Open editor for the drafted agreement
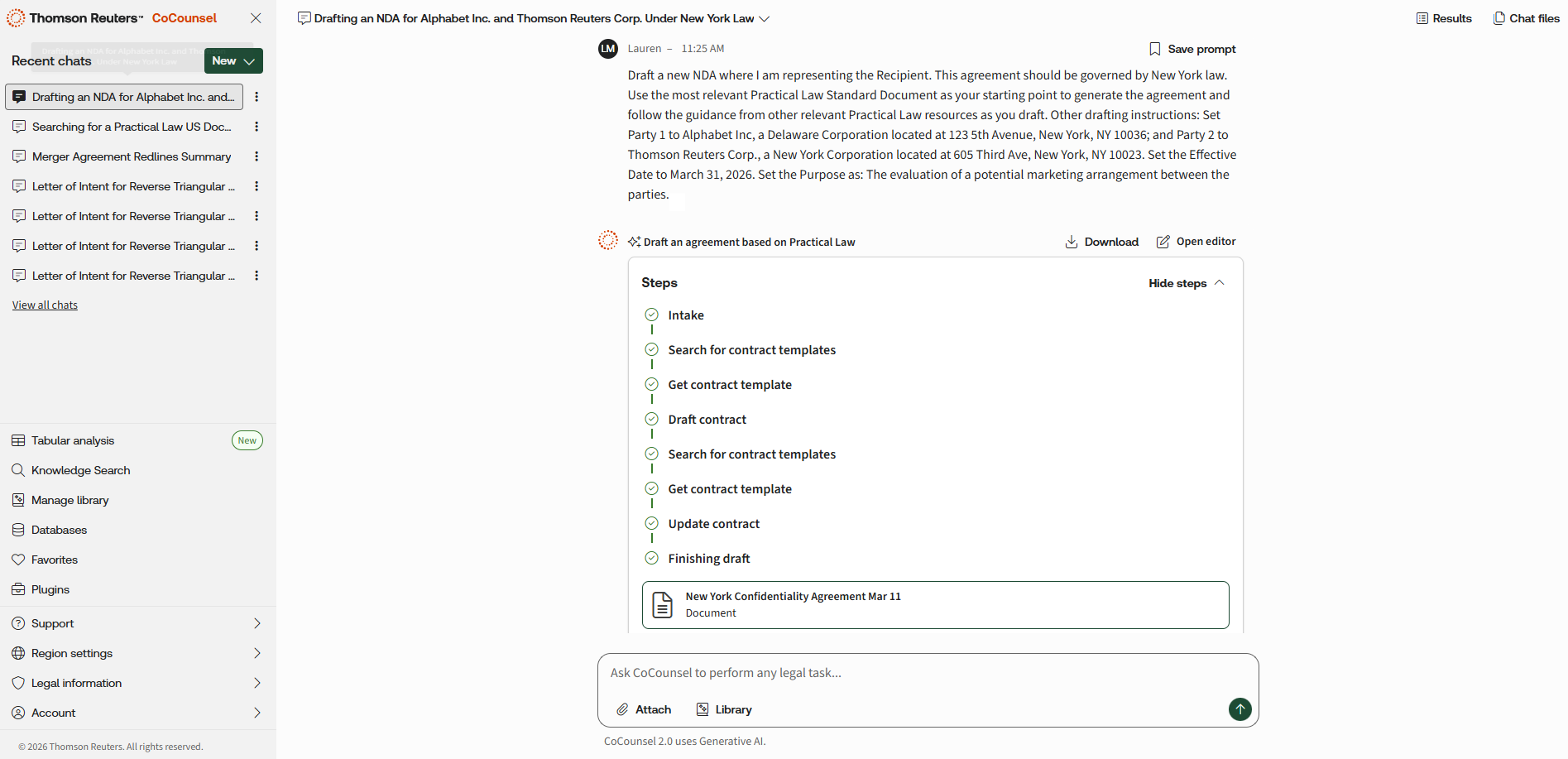This screenshot has width=1568, height=759. tap(1196, 242)
